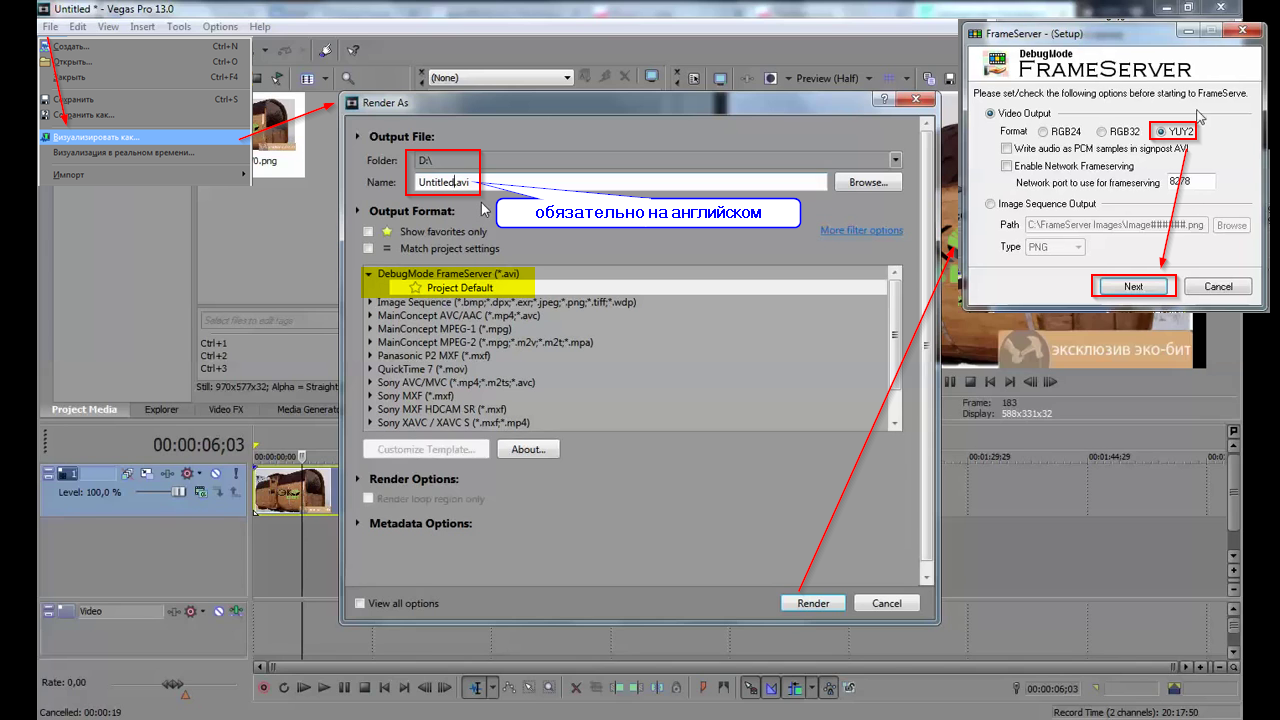This screenshot has height=720, width=1280.
Task: Click the Mute icon on the Video bus track
Action: (219, 611)
